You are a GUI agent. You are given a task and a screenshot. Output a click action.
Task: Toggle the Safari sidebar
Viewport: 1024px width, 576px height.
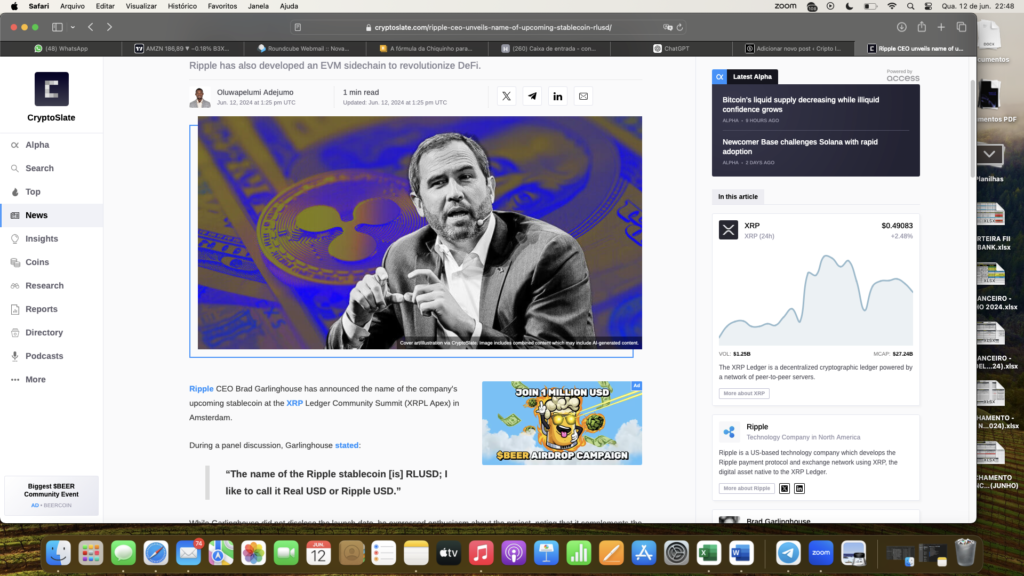coord(57,27)
